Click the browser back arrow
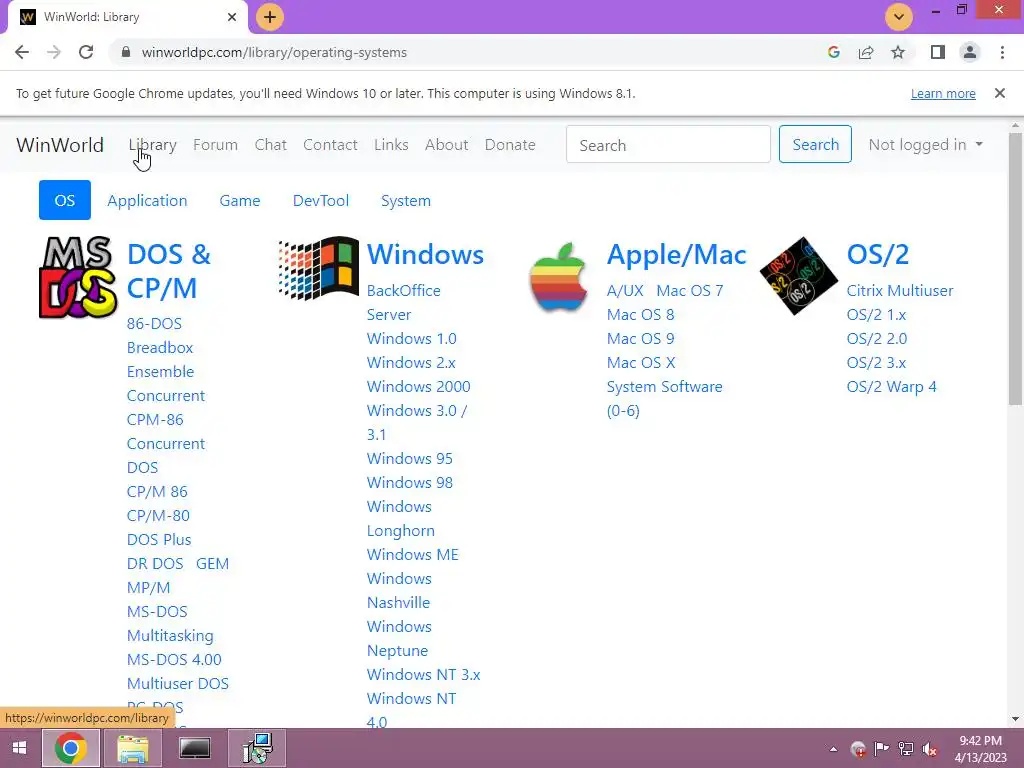 pos(22,52)
